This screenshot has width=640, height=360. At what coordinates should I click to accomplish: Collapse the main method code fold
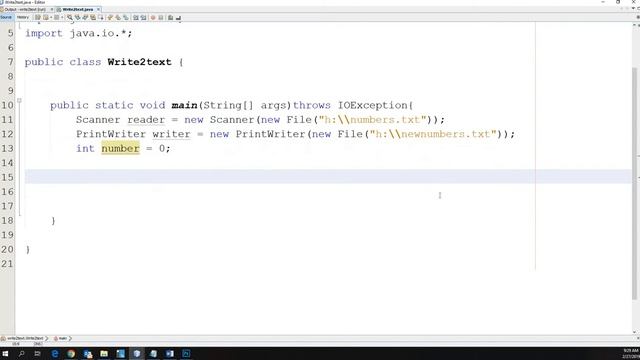(x=19, y=100)
